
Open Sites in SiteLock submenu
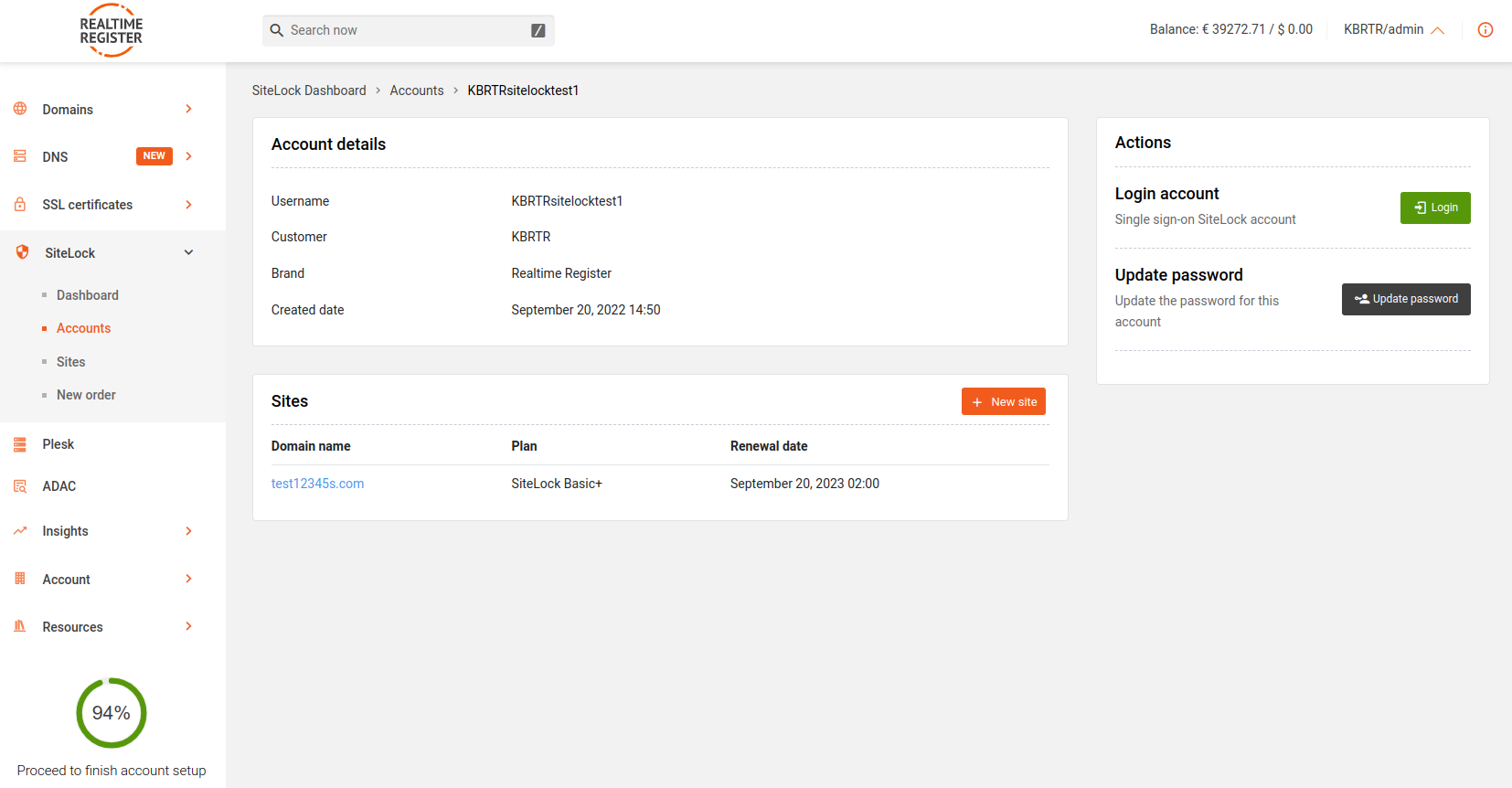pos(70,362)
